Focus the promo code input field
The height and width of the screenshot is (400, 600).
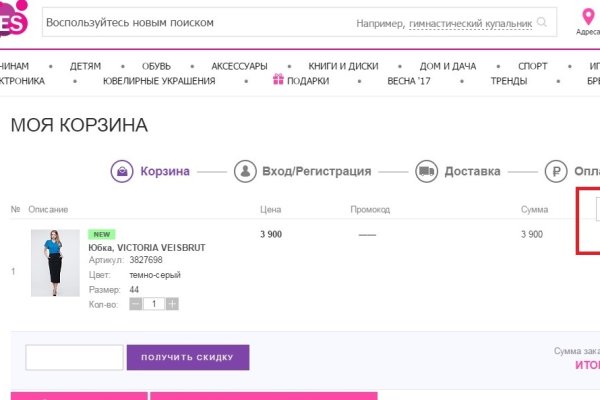point(74,357)
